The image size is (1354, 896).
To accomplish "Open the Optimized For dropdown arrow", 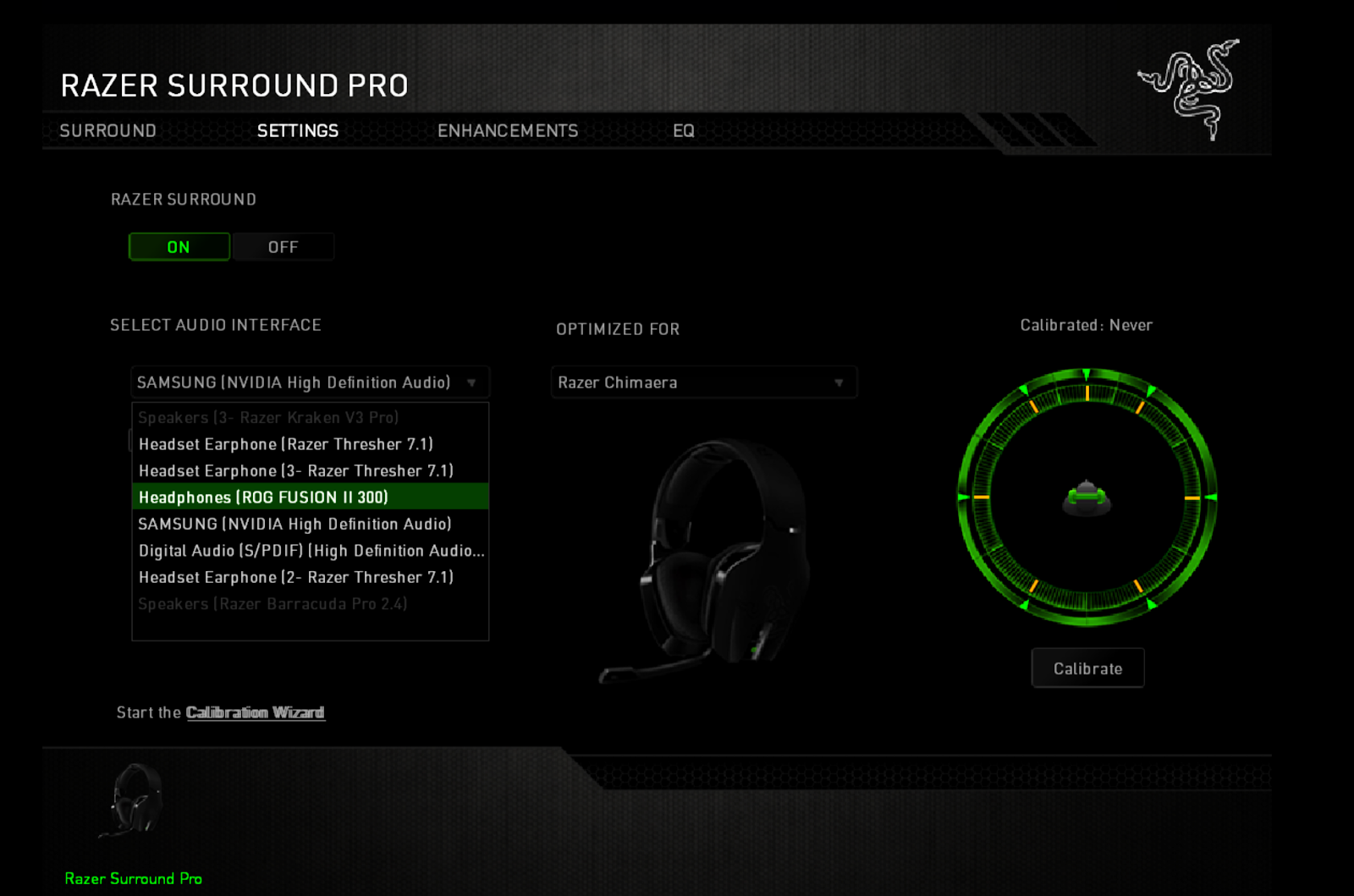I will 839,382.
